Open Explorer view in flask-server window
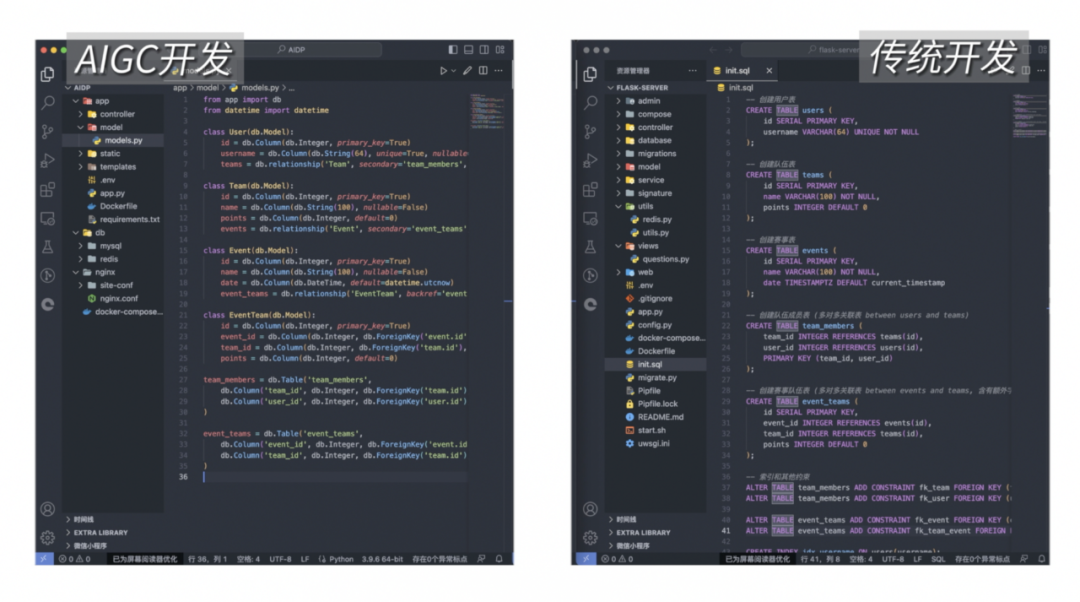 (590, 74)
